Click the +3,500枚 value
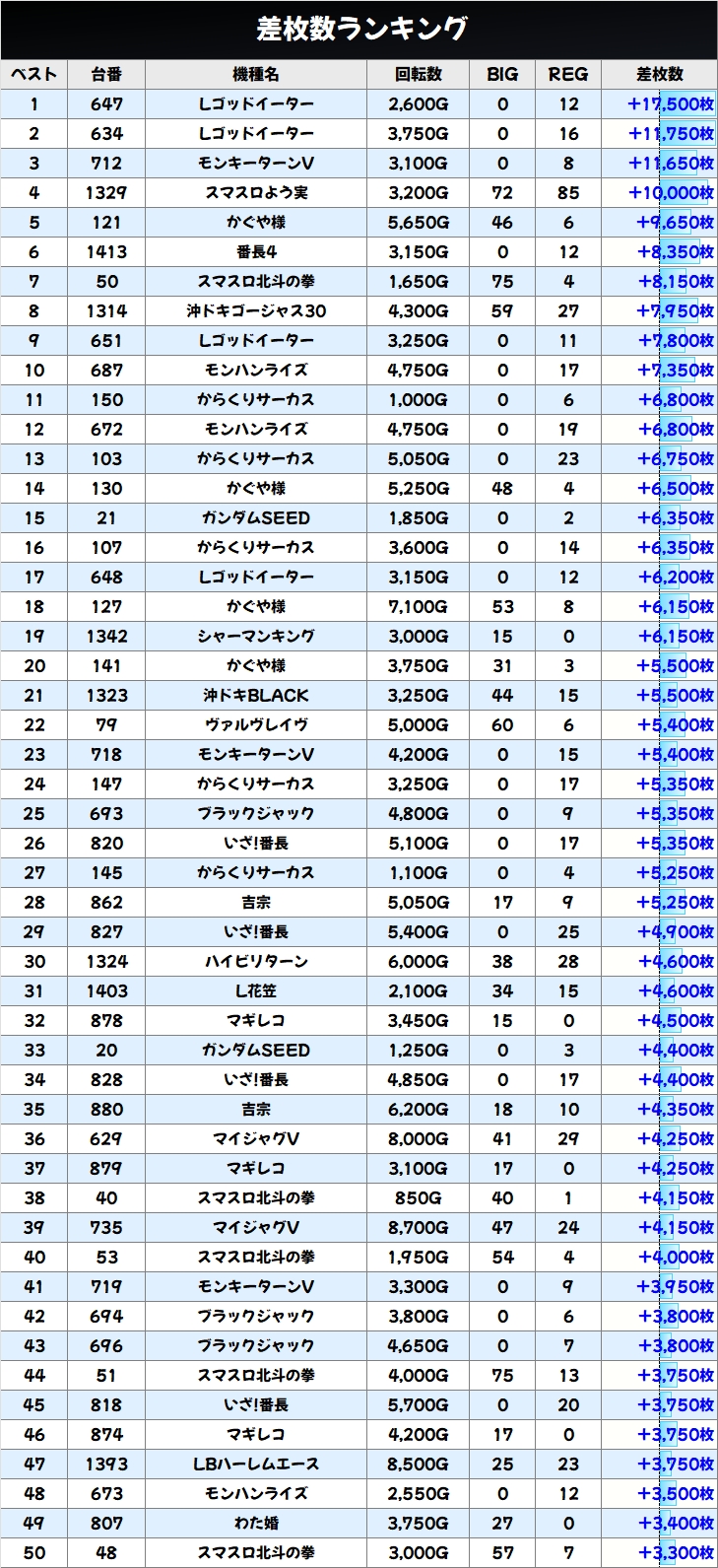Screen dimensions: 718x1568 coord(676,1493)
